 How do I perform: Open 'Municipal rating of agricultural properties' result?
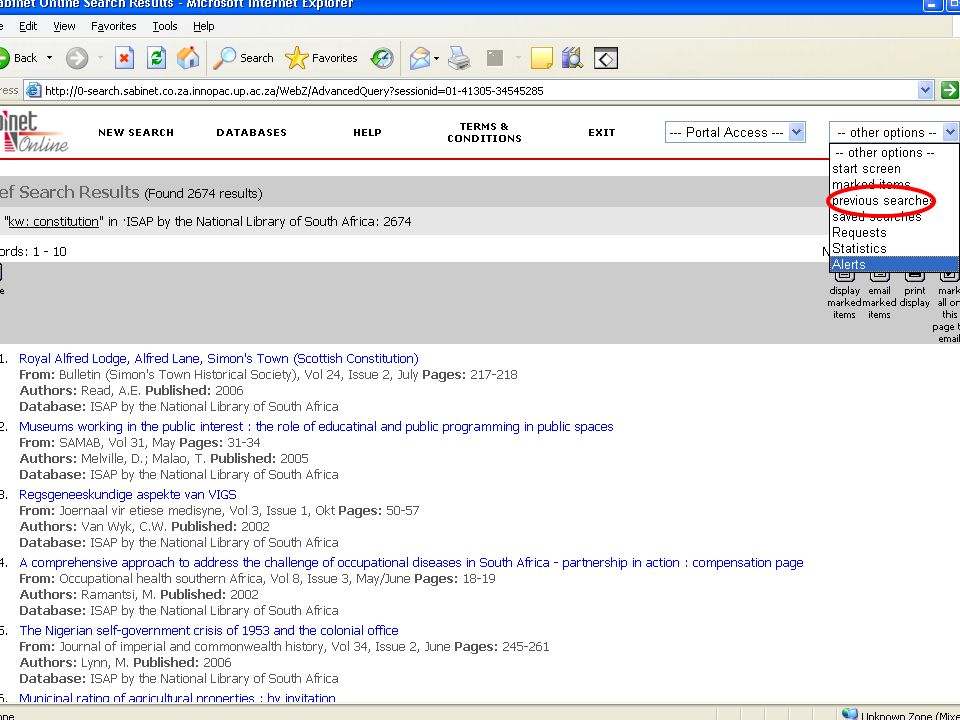(178, 698)
